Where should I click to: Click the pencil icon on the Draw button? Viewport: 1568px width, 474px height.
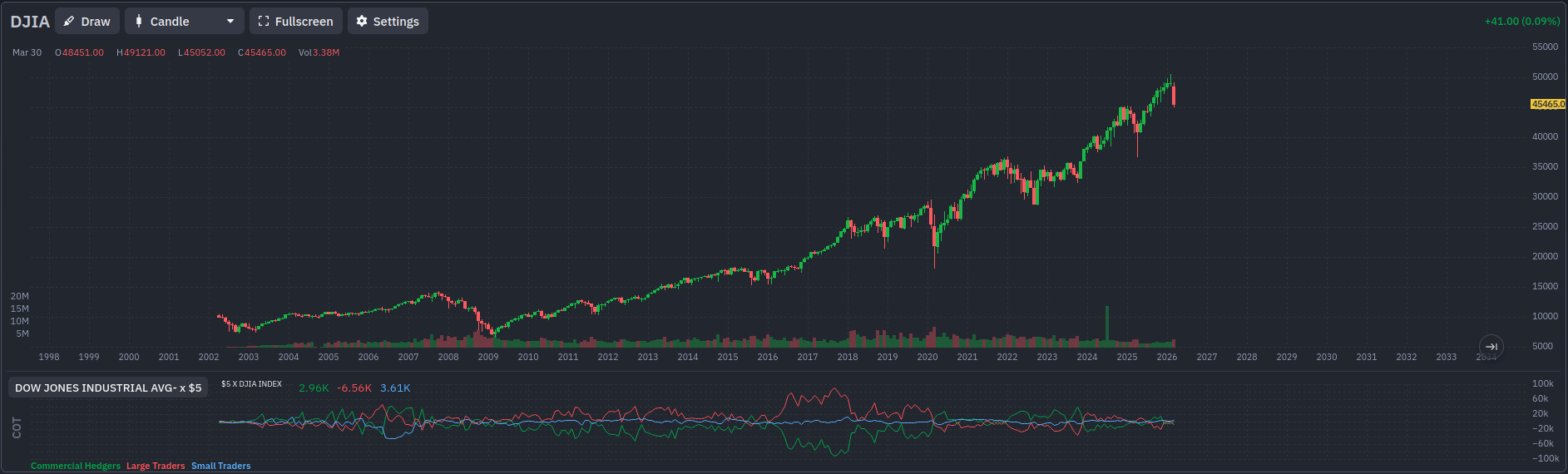[x=69, y=22]
